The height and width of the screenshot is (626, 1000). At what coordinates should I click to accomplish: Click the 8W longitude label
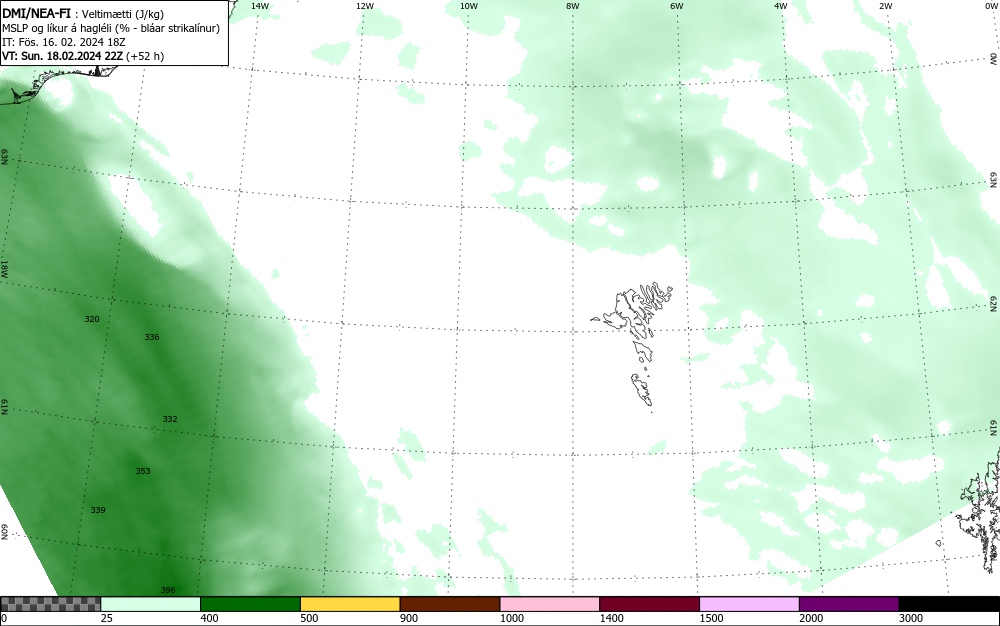pos(573,6)
